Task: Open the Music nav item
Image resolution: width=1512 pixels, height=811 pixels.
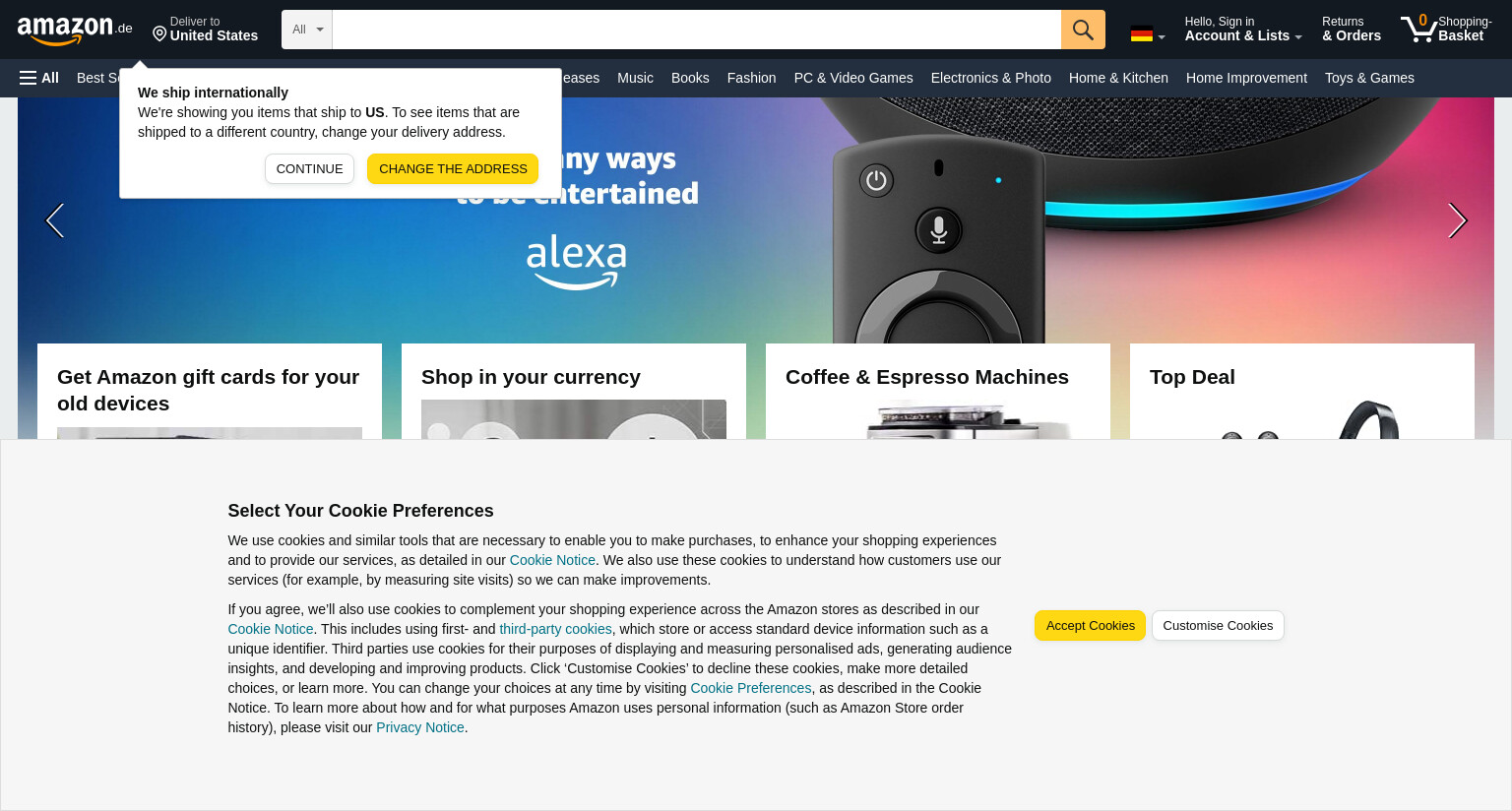Action: point(635,78)
